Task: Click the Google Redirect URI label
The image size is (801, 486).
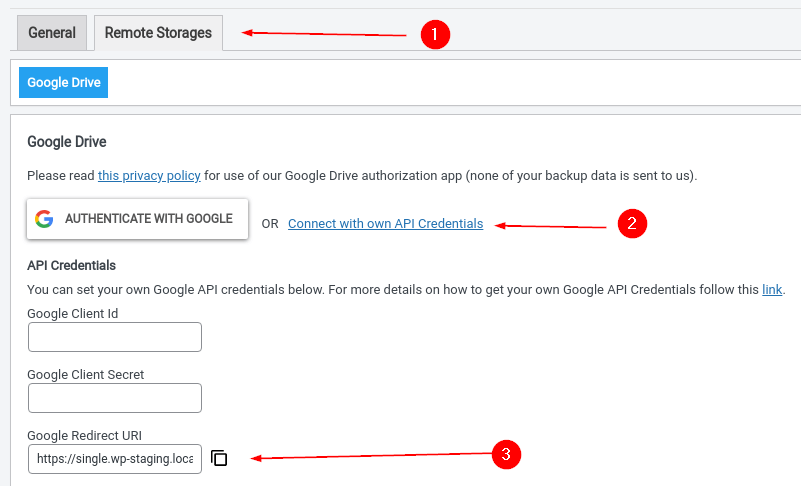Action: coord(84,435)
